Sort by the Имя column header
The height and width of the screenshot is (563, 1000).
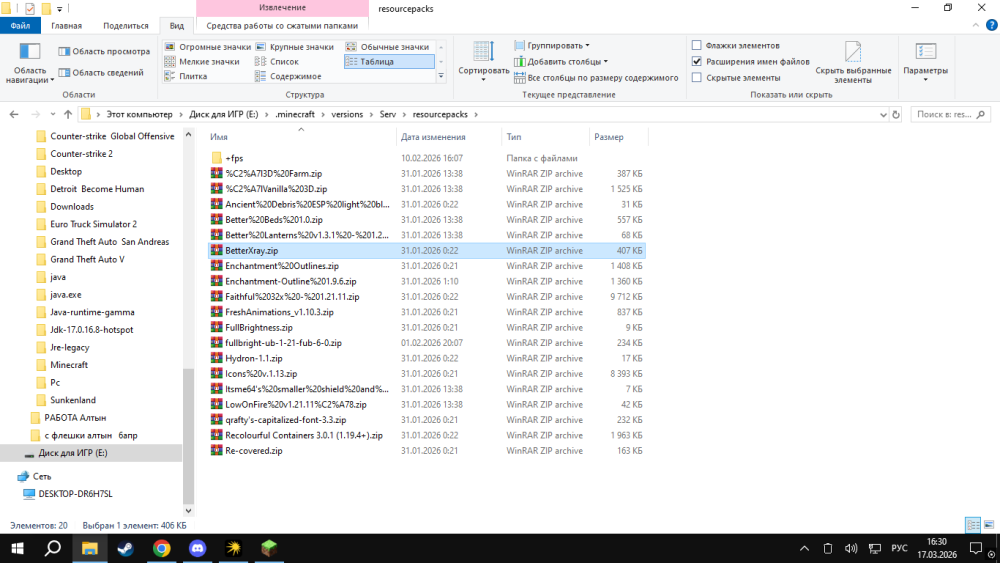click(301, 137)
